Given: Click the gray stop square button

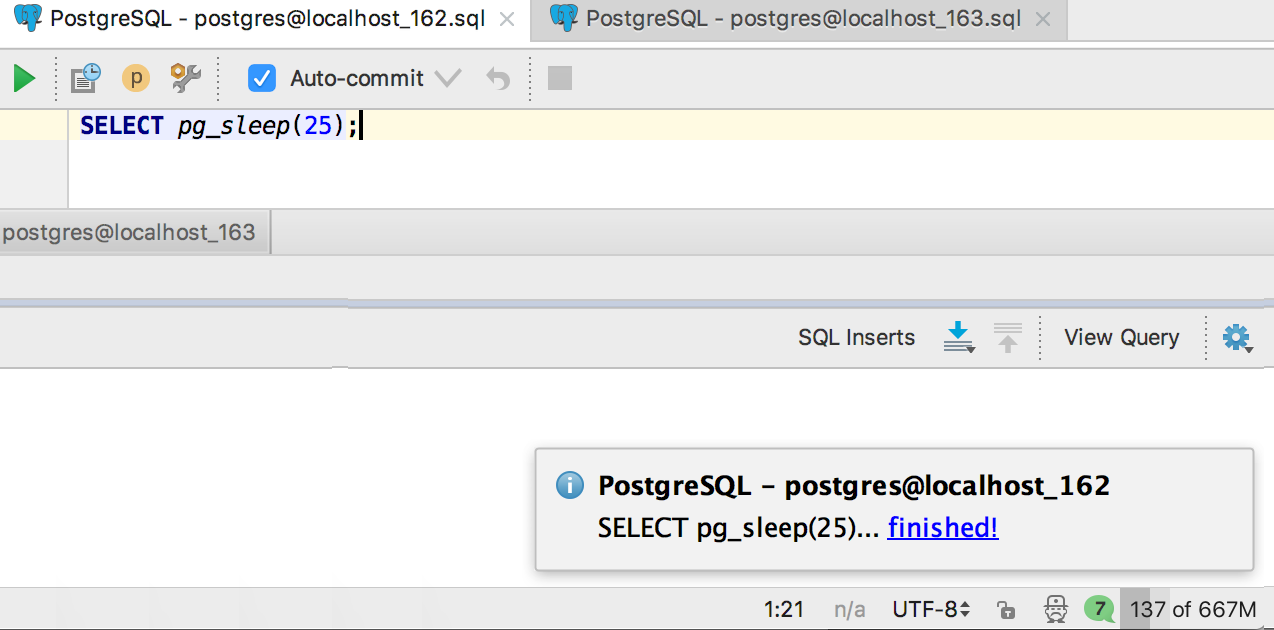Looking at the screenshot, I should point(560,78).
